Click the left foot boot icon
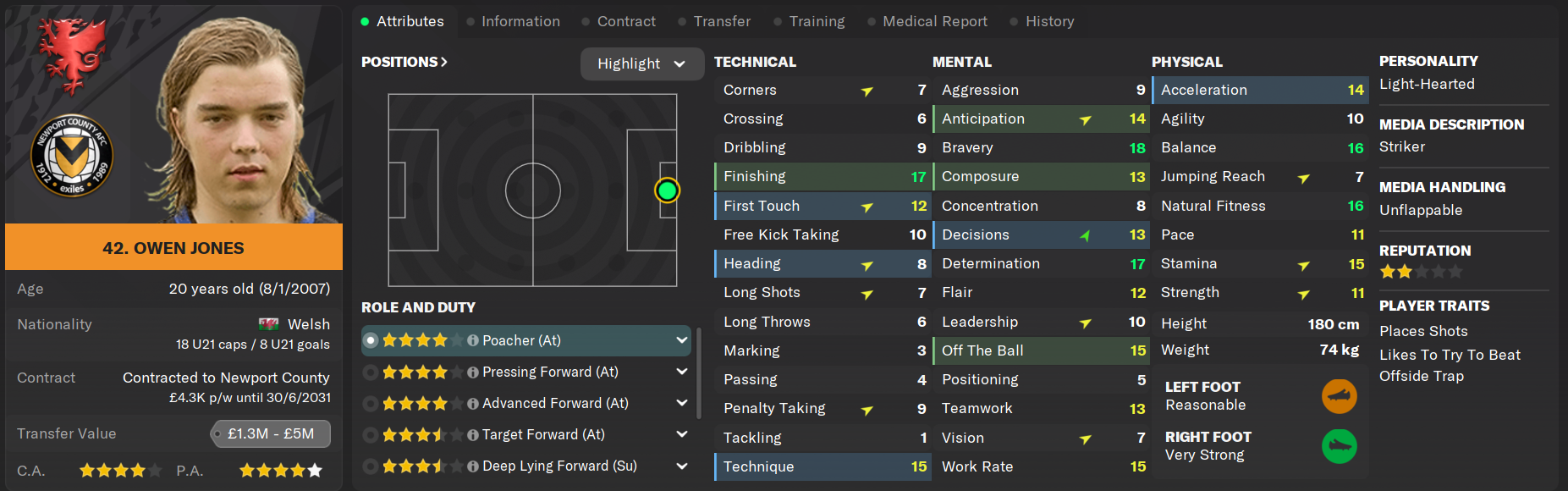Screen dimensions: 1568x491 pyautogui.click(x=1339, y=396)
